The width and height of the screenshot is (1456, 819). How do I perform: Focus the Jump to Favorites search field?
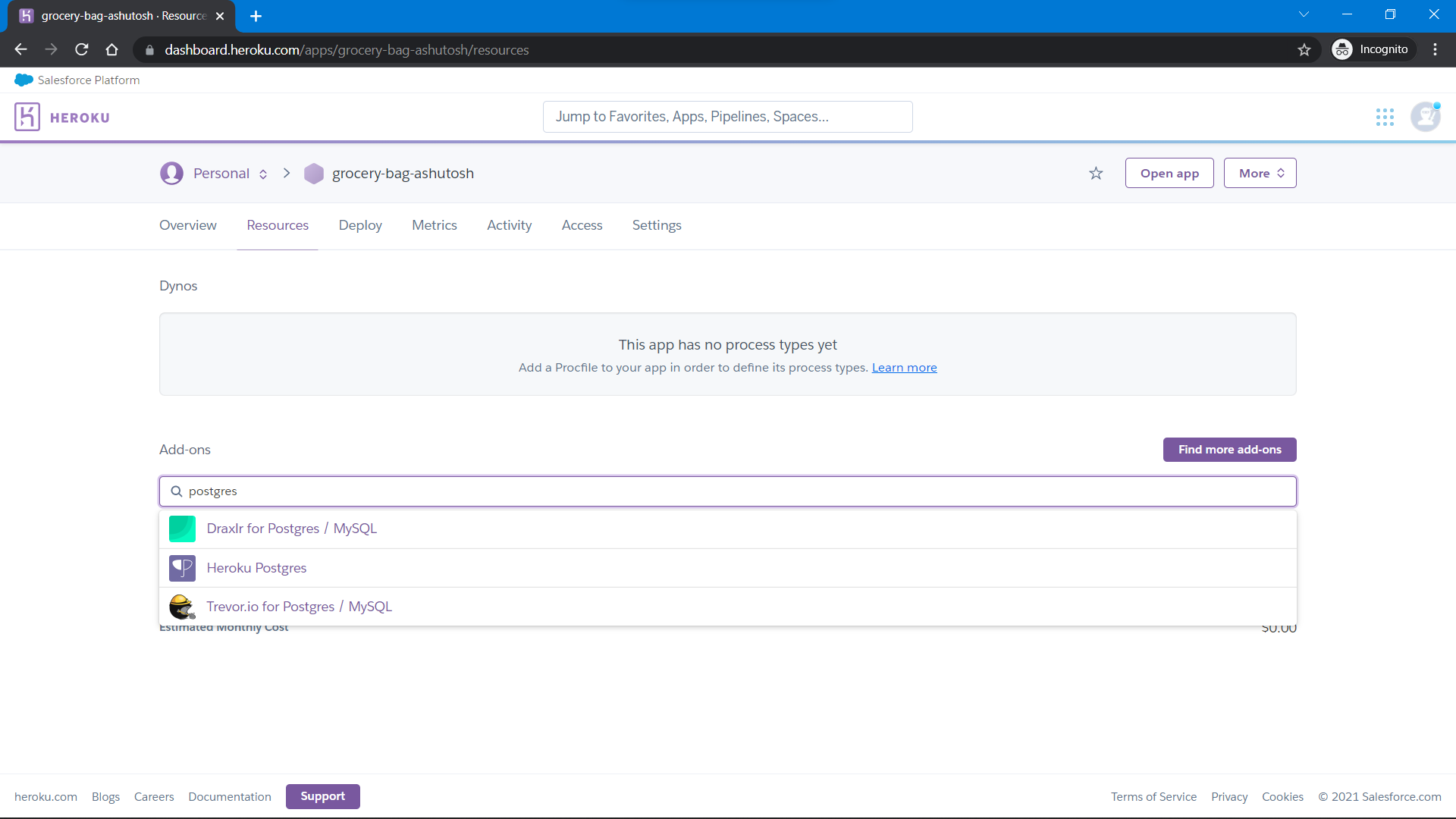727,117
